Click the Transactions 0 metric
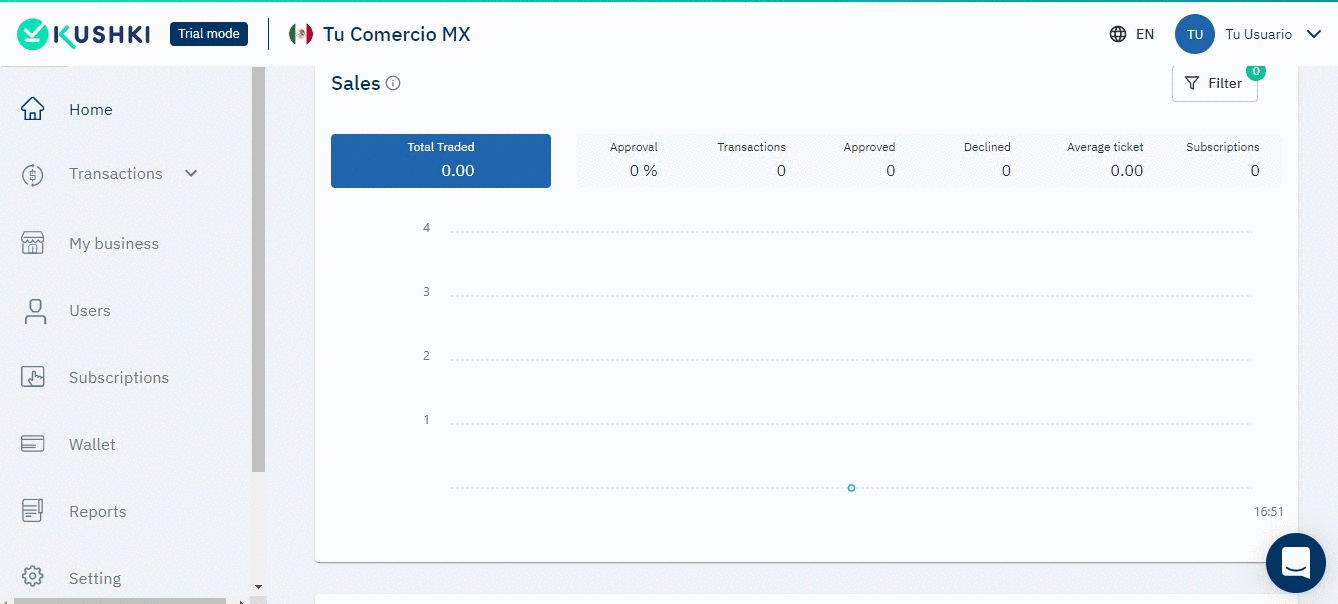The width and height of the screenshot is (1338, 604). tap(751, 160)
